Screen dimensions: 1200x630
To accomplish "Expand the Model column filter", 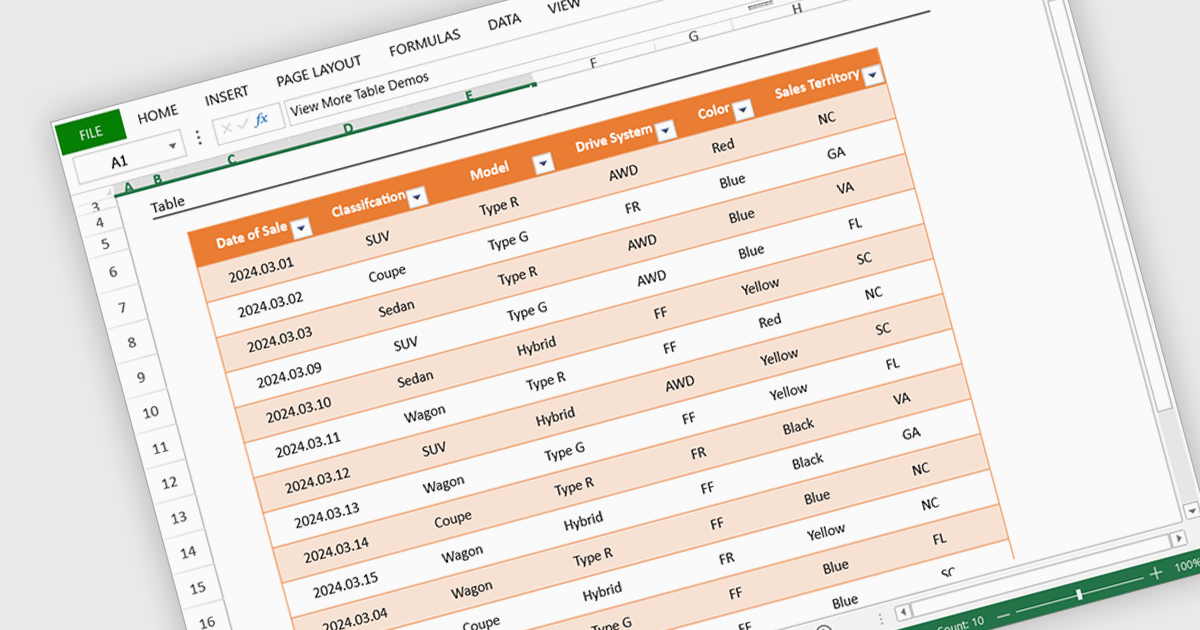I will 542,164.
